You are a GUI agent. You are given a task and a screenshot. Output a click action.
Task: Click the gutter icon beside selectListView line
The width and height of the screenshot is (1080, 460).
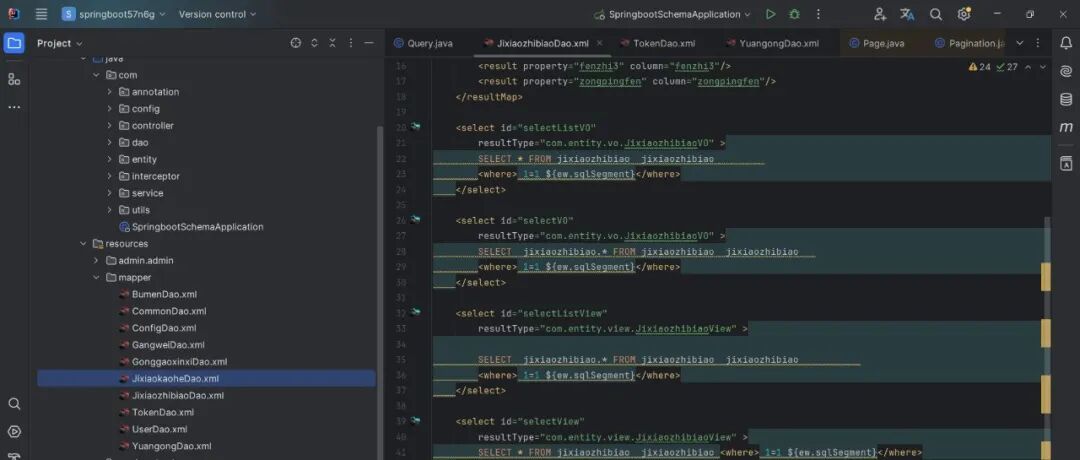coord(415,312)
